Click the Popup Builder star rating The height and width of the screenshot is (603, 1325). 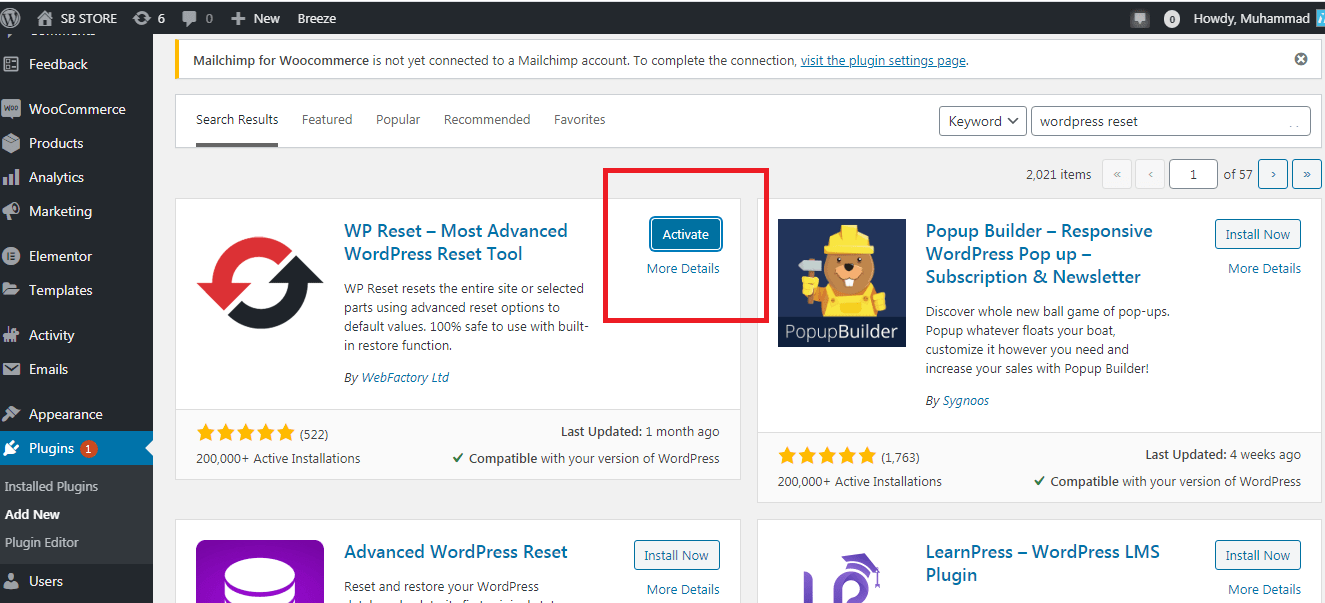827,456
